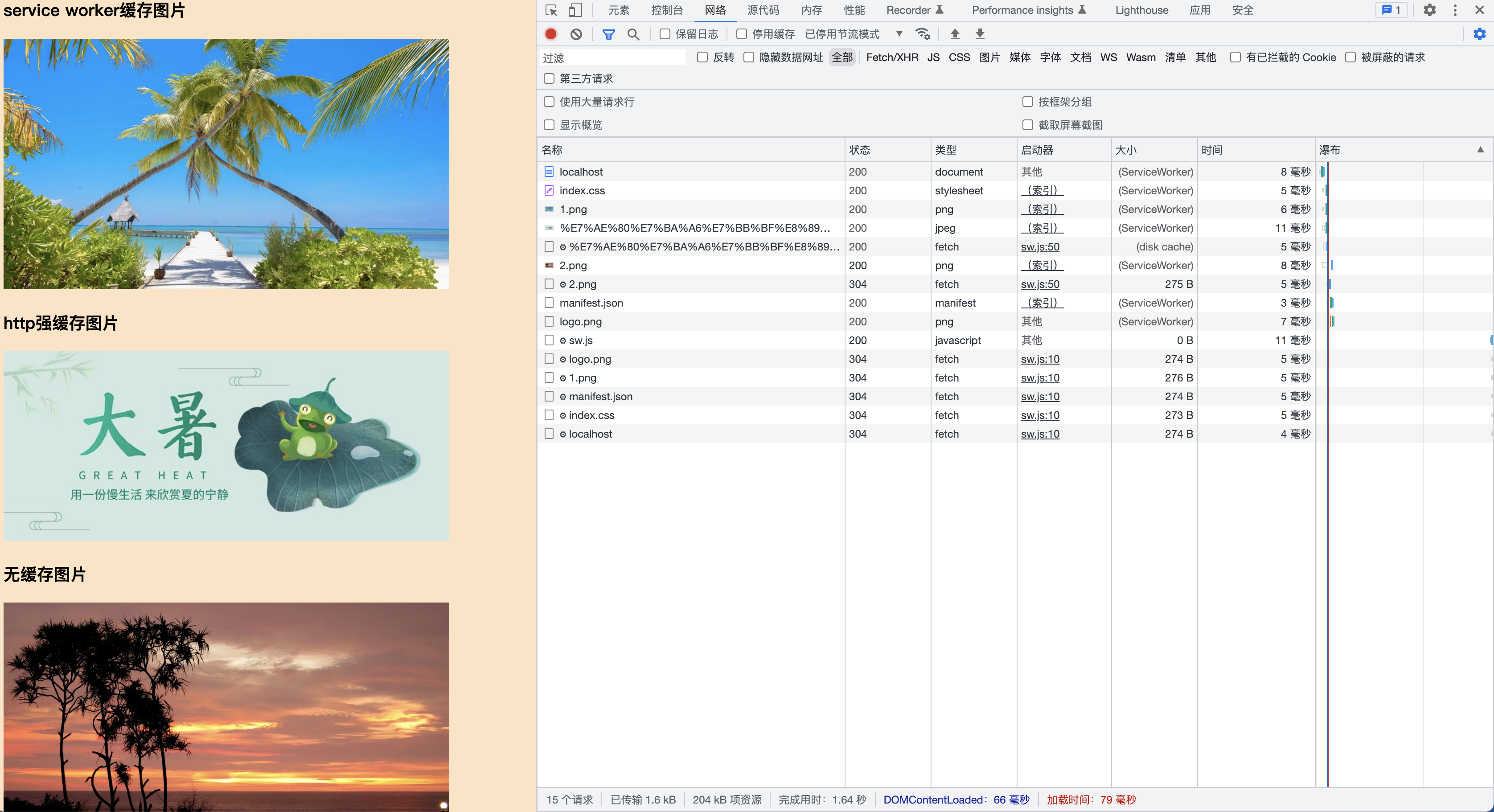Open network search with magnifier icon

[x=633, y=34]
